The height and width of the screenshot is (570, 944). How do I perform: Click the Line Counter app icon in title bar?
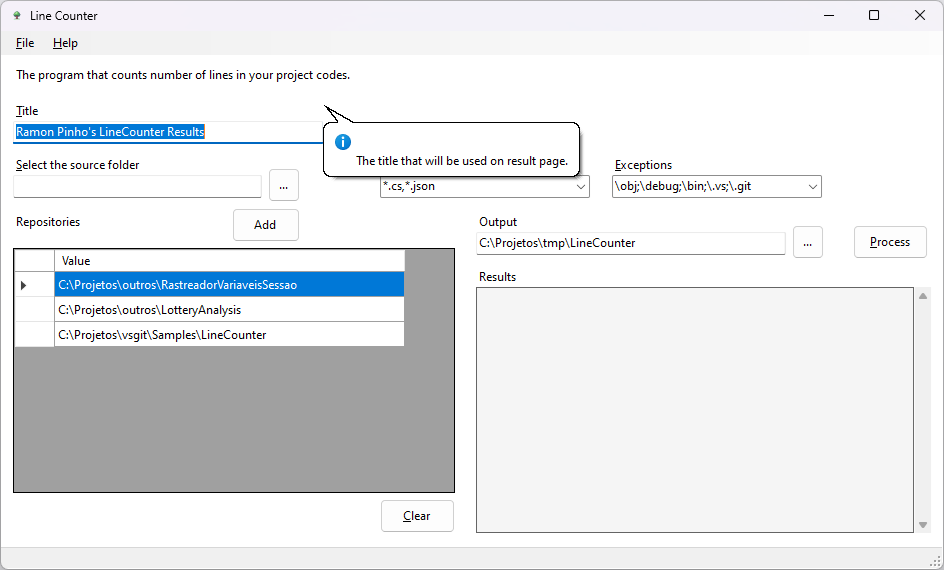pyautogui.click(x=16, y=16)
